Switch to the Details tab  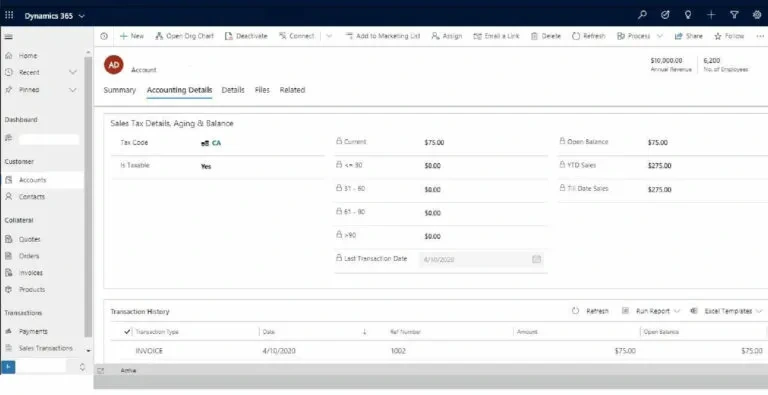pos(233,90)
